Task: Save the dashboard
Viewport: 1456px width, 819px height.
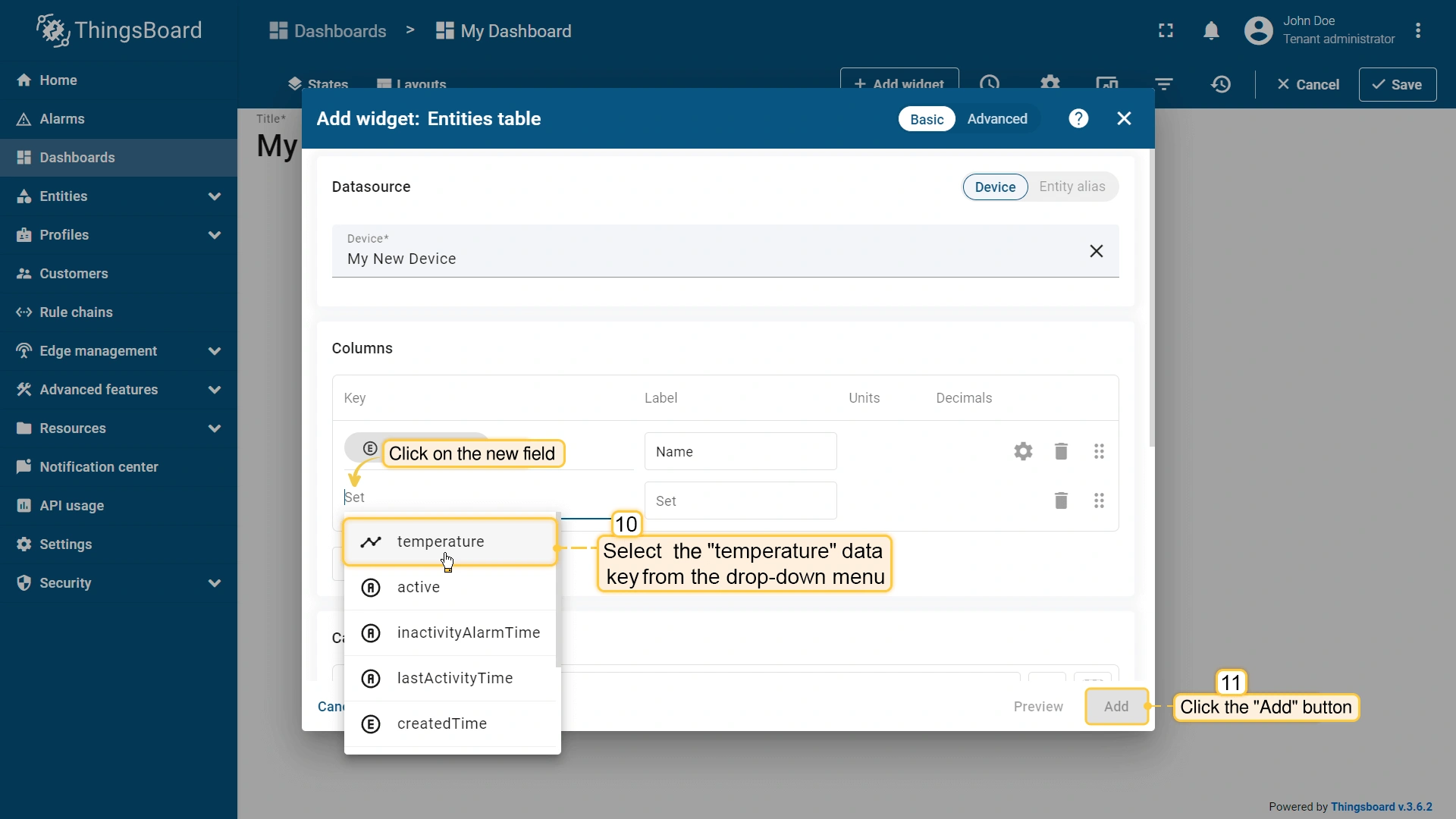Action: pyautogui.click(x=1397, y=84)
